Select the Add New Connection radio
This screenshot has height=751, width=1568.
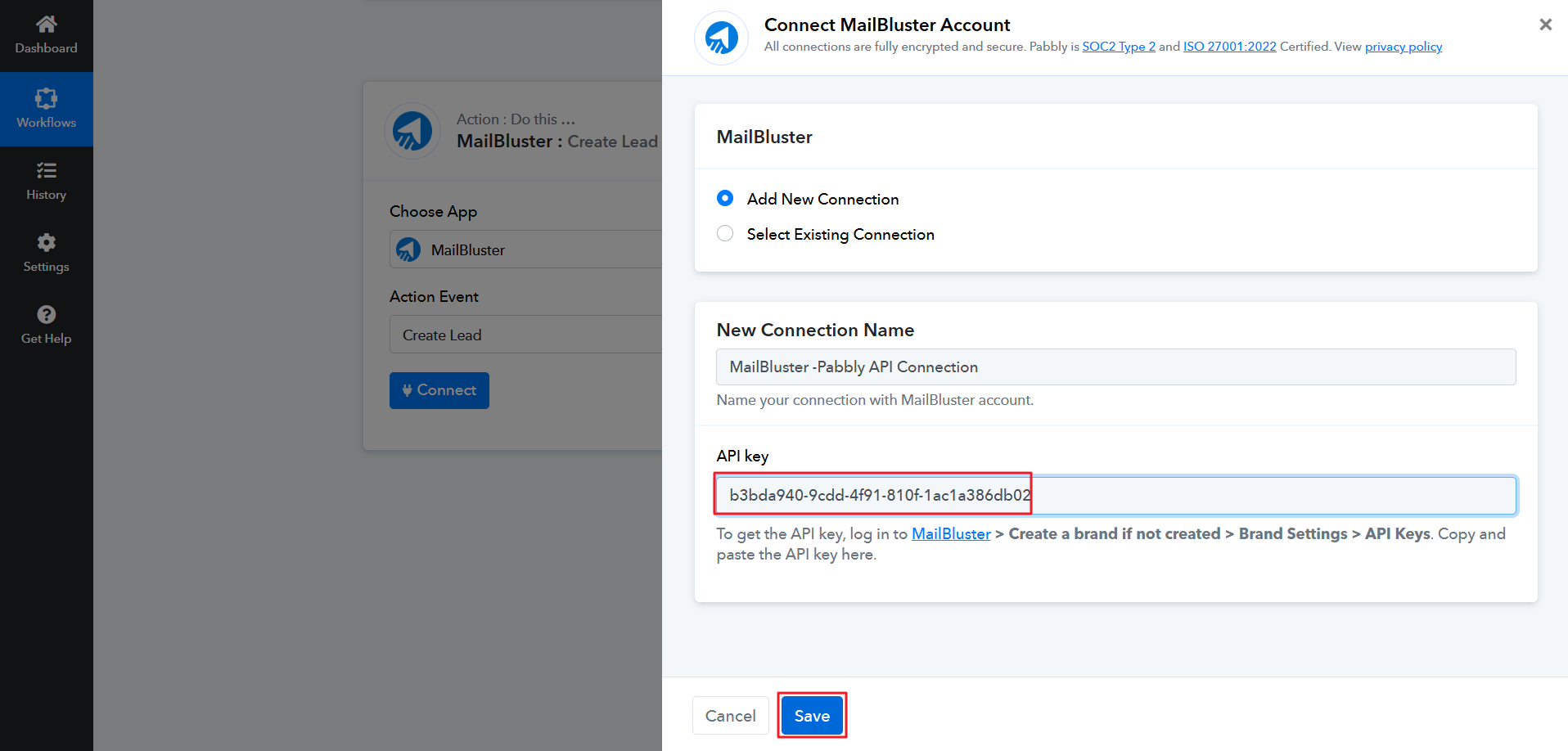coord(725,199)
